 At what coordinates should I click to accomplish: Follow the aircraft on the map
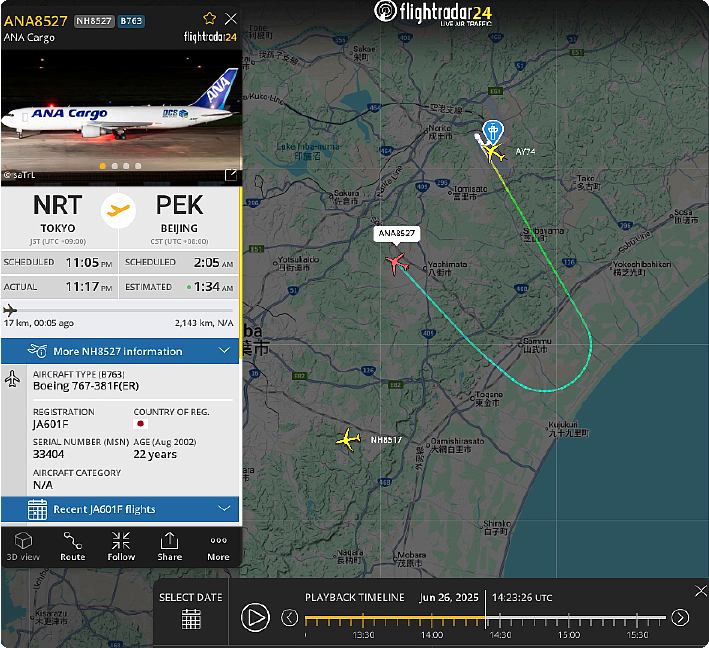[x=121, y=546]
